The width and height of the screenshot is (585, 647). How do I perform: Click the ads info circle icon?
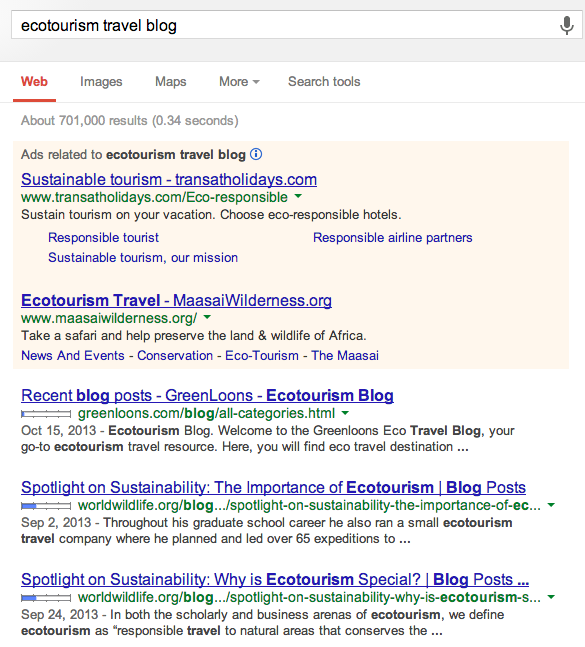click(x=256, y=154)
